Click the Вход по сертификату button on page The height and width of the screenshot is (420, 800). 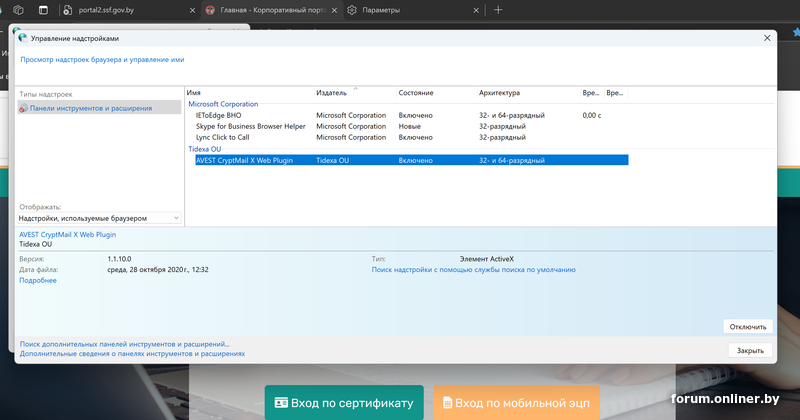coord(344,403)
